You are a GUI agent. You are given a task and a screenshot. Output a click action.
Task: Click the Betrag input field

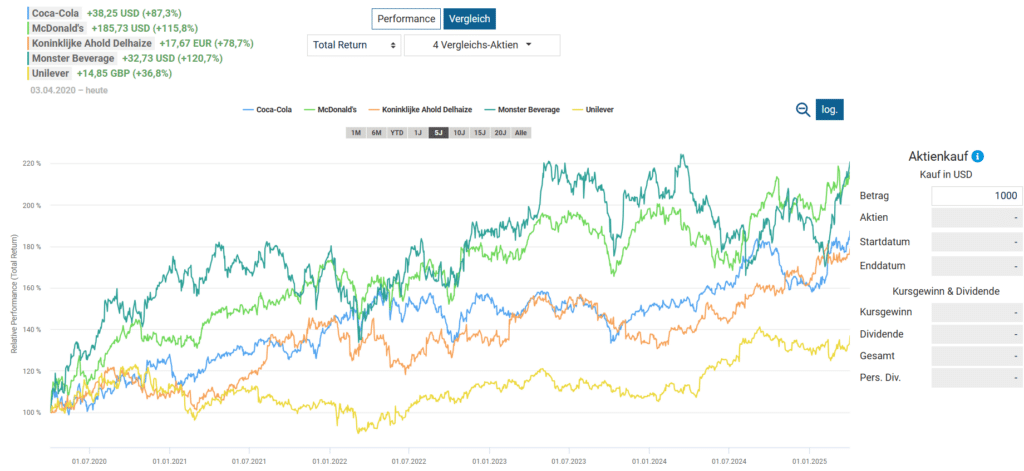[976, 196]
